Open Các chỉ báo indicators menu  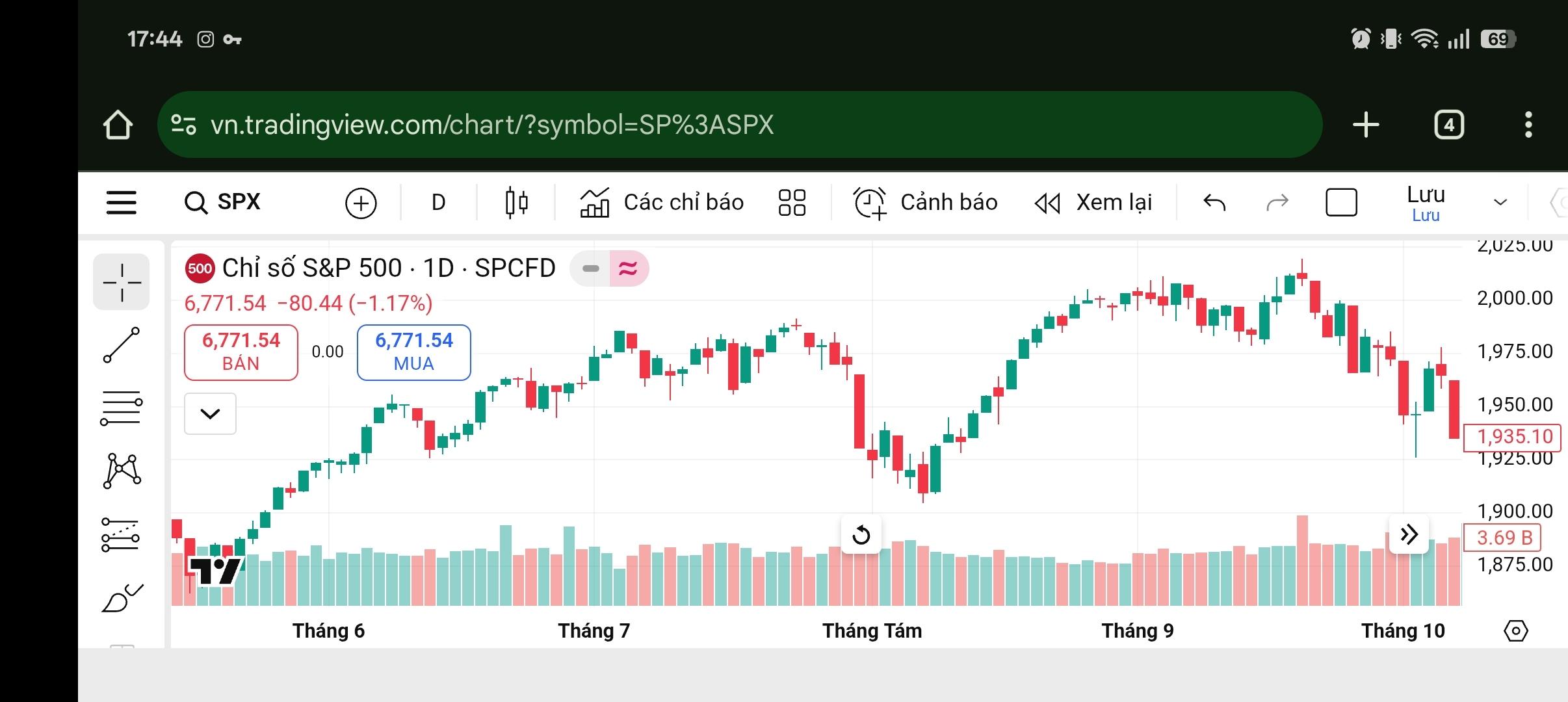click(x=662, y=202)
